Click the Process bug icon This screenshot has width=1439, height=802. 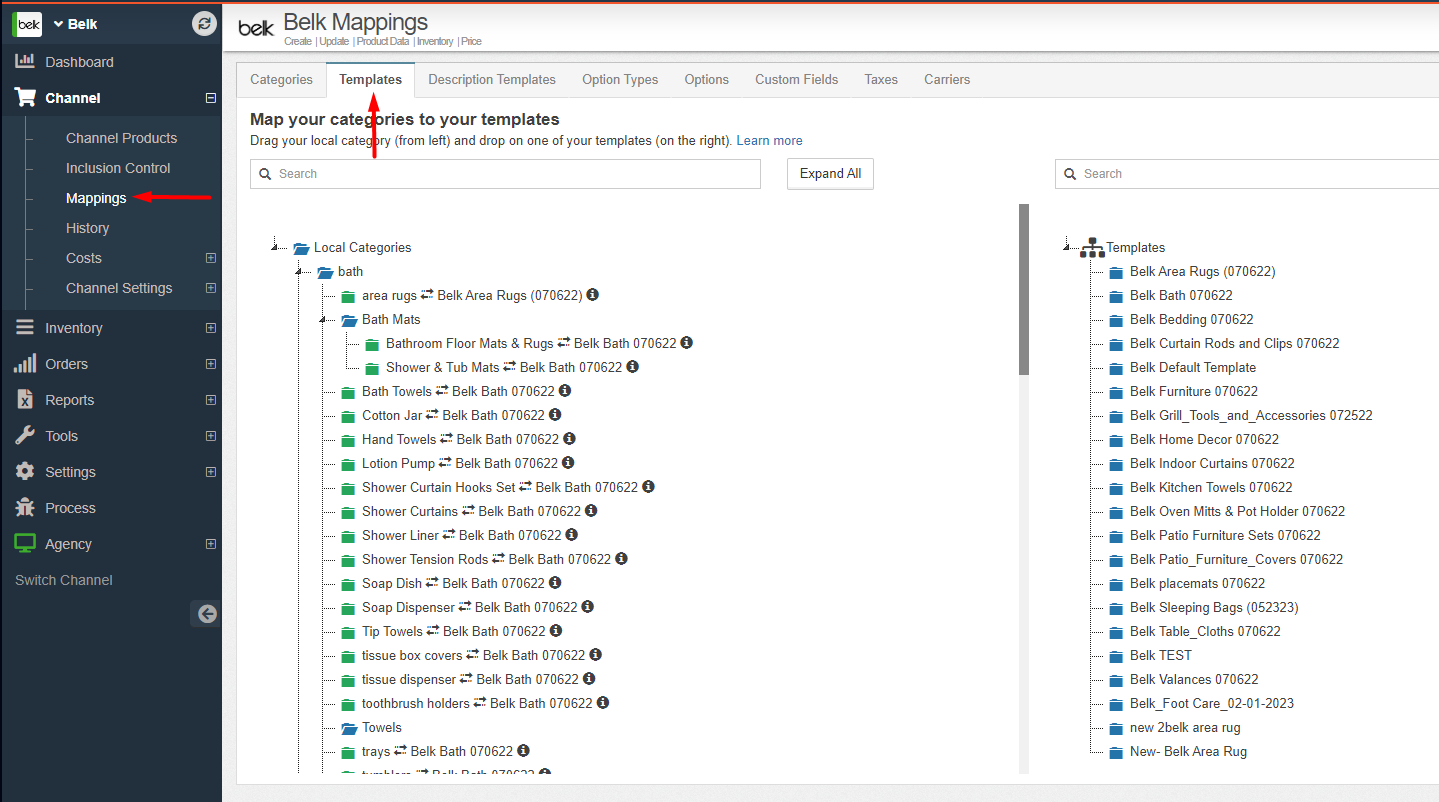point(25,508)
